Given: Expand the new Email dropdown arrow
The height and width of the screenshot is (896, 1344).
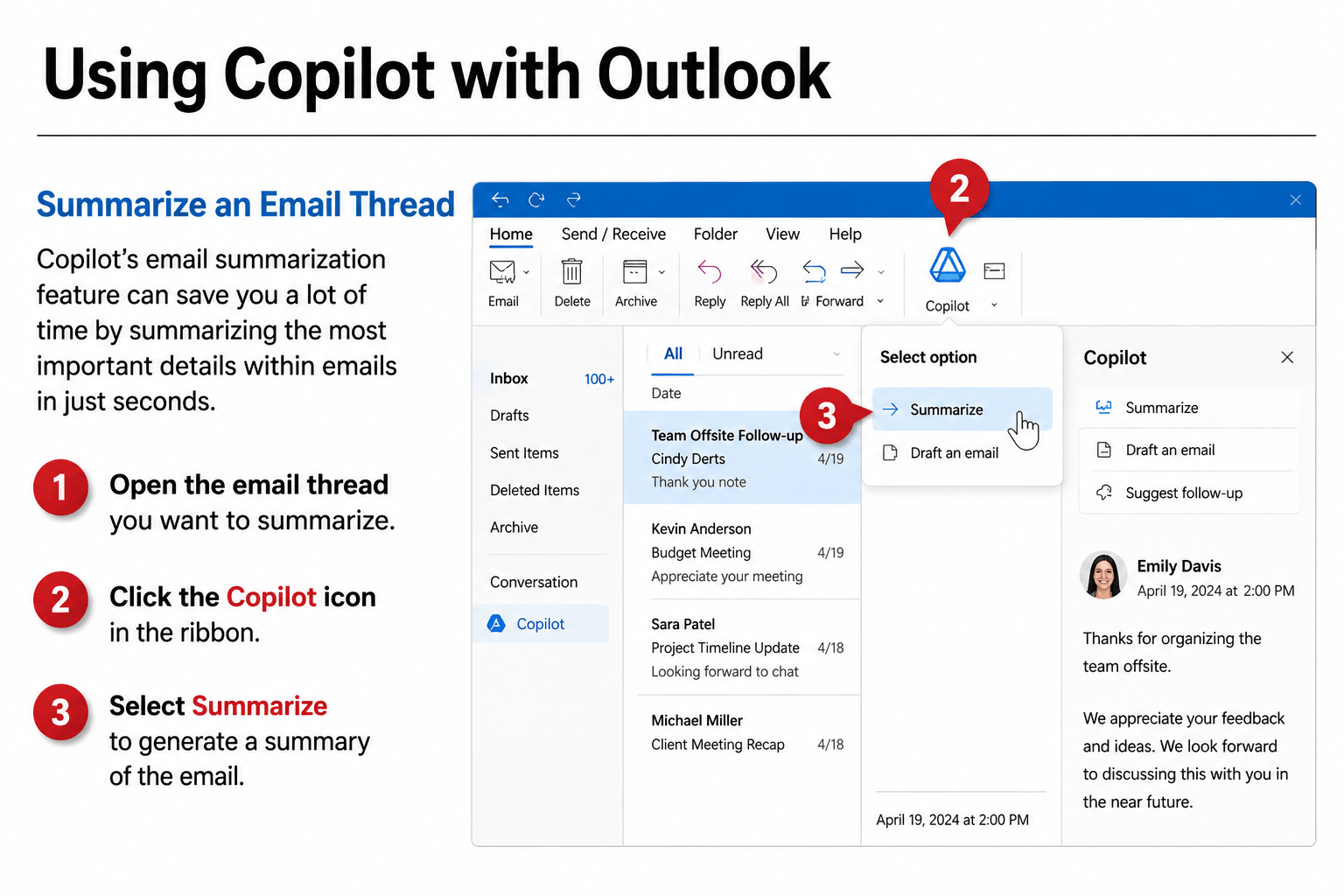Looking at the screenshot, I should [x=527, y=272].
